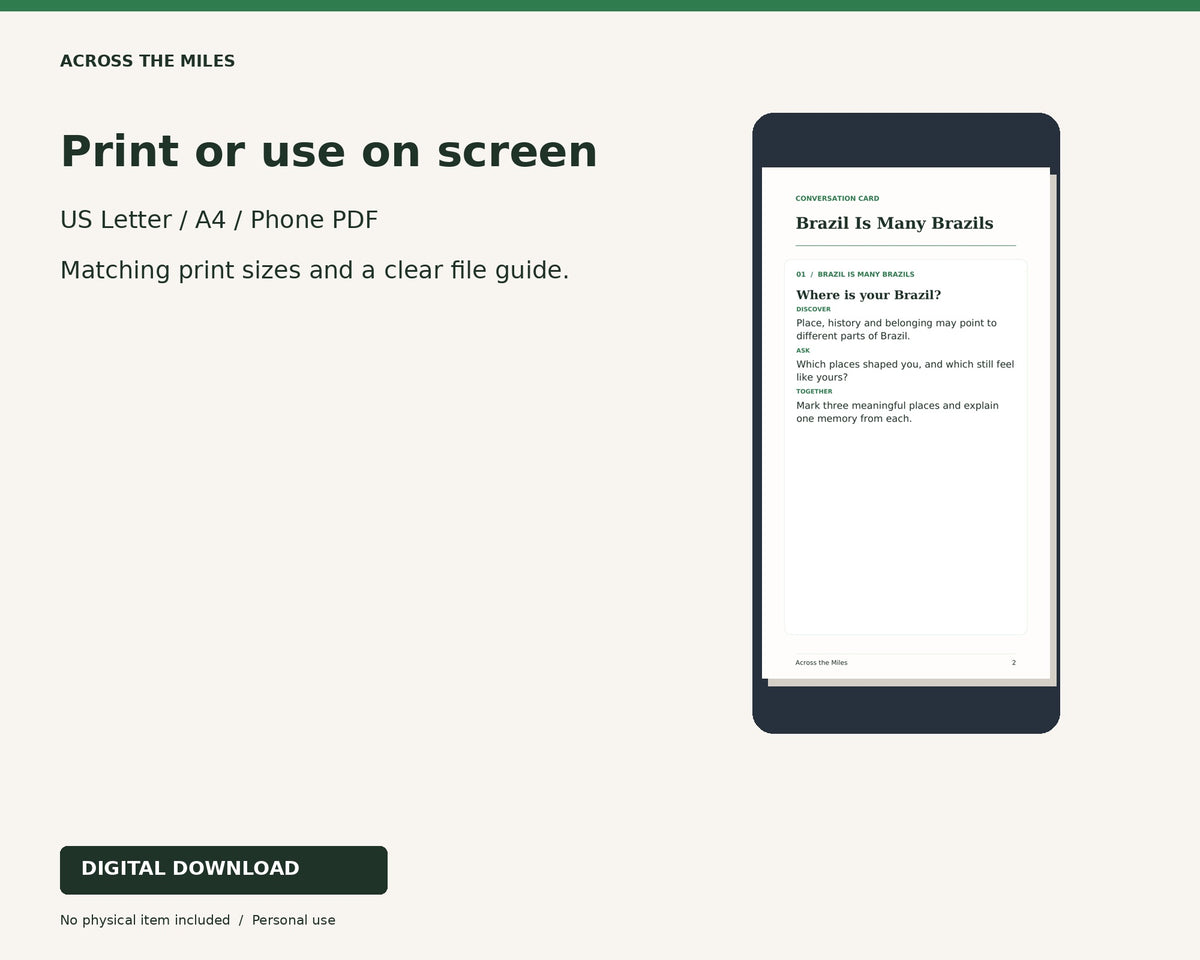Click text 'Place, history and belonging may point'
Image resolution: width=1200 pixels, height=960 pixels.
(896, 323)
